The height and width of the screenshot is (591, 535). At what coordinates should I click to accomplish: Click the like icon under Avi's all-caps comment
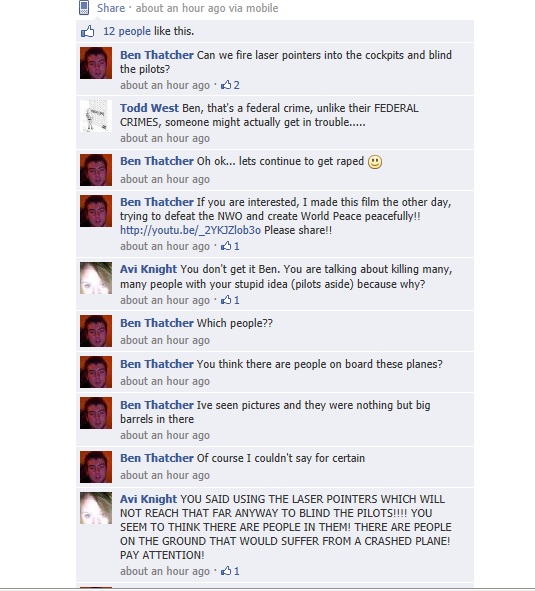point(226,571)
